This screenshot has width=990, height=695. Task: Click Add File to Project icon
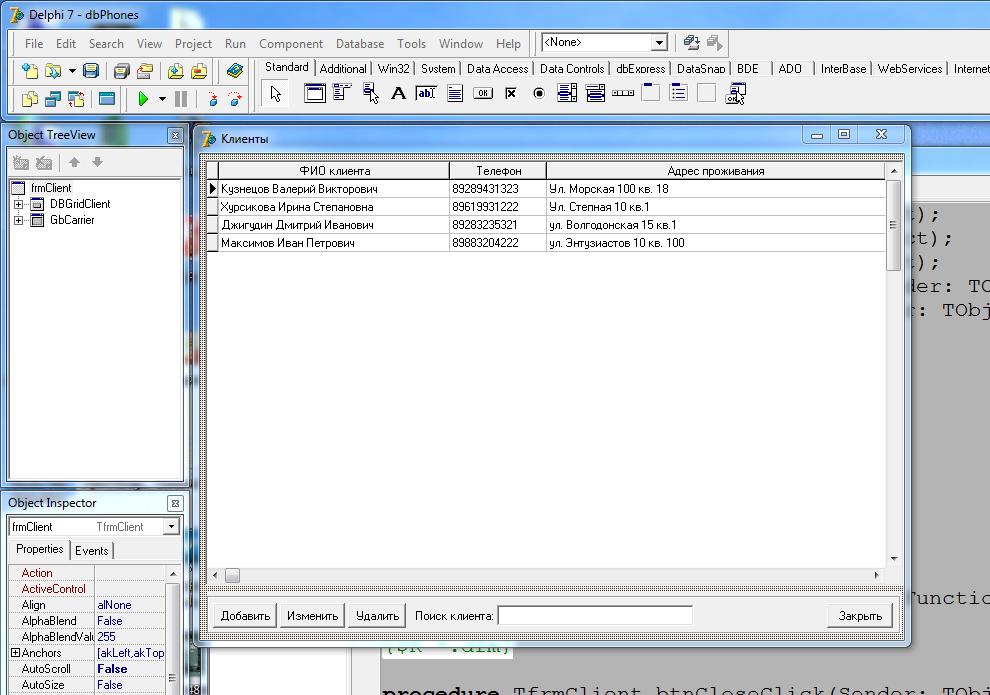click(176, 71)
